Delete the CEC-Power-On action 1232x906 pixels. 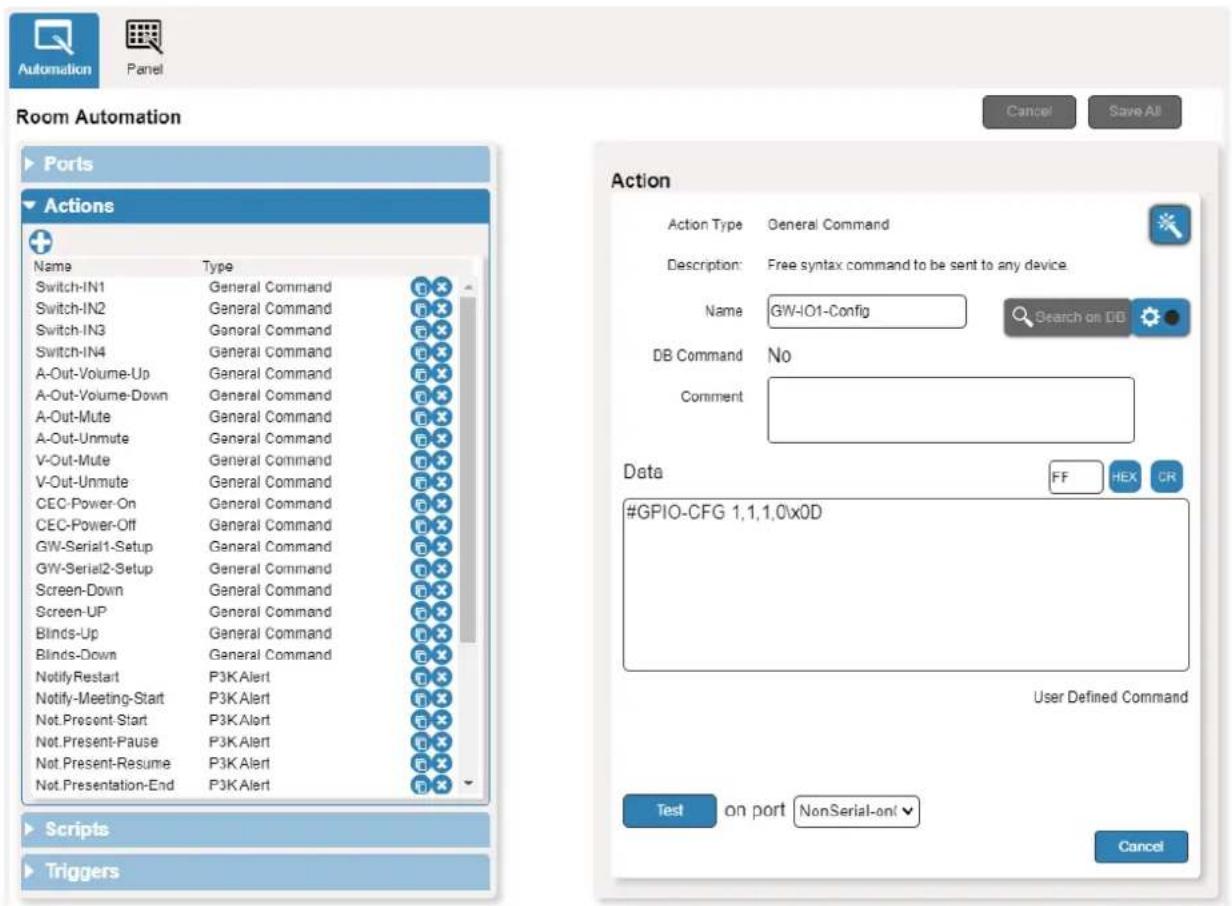(x=442, y=504)
